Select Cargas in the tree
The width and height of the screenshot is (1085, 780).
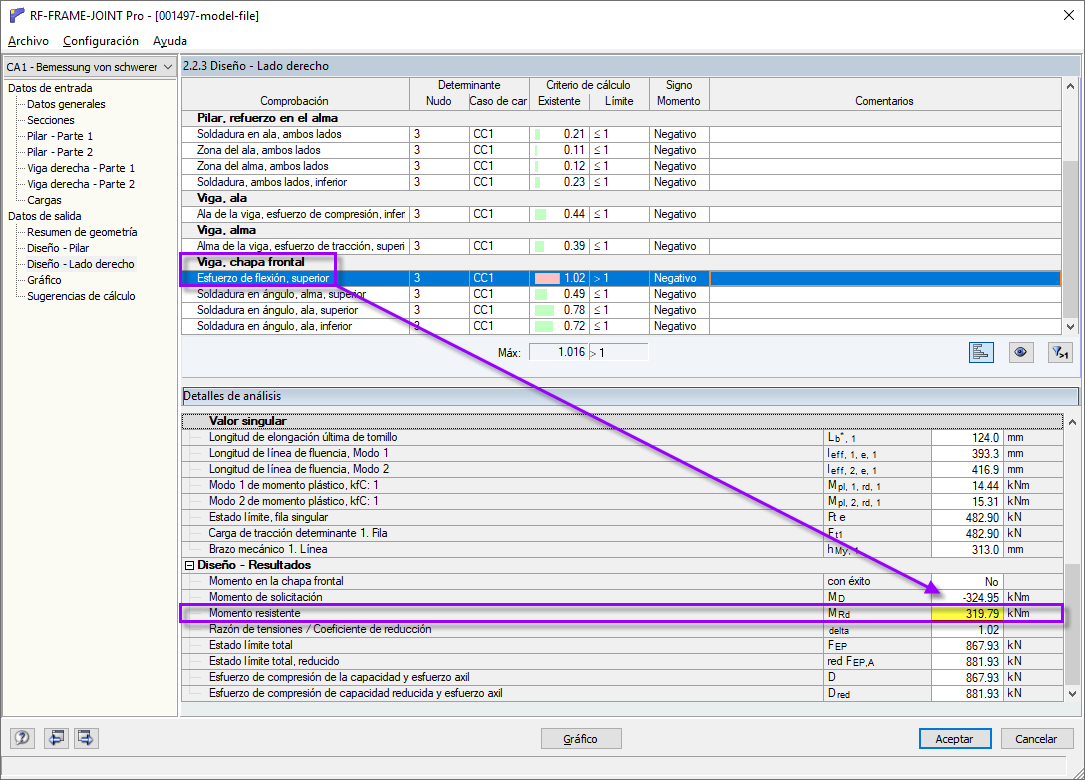pos(44,200)
